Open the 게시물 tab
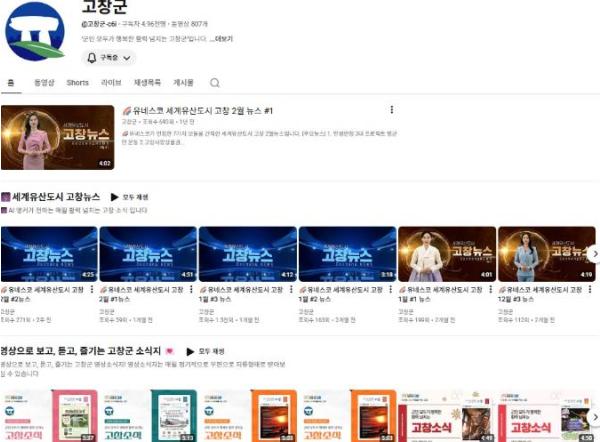 [x=184, y=83]
